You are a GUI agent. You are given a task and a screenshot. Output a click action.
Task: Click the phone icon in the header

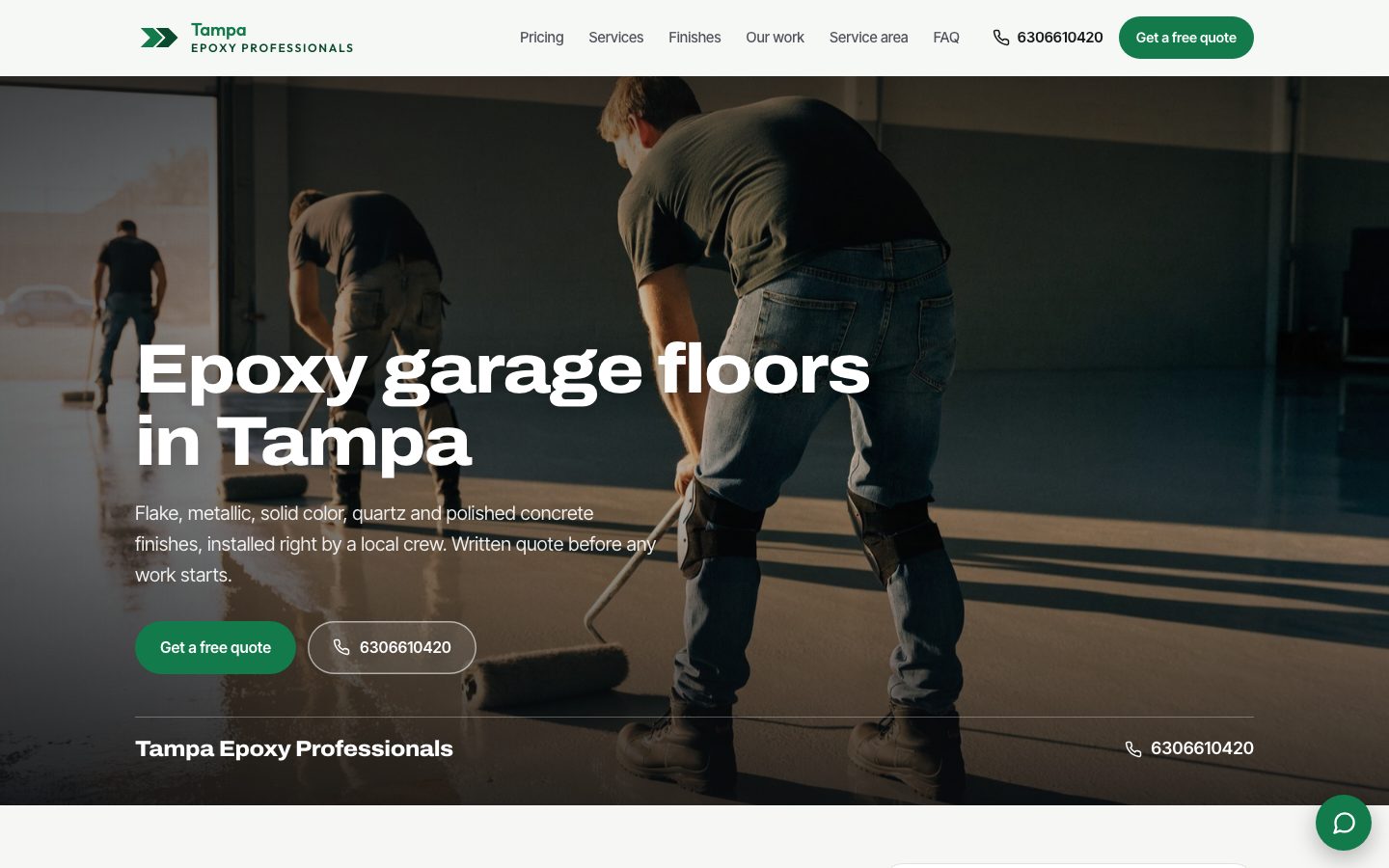1001,38
